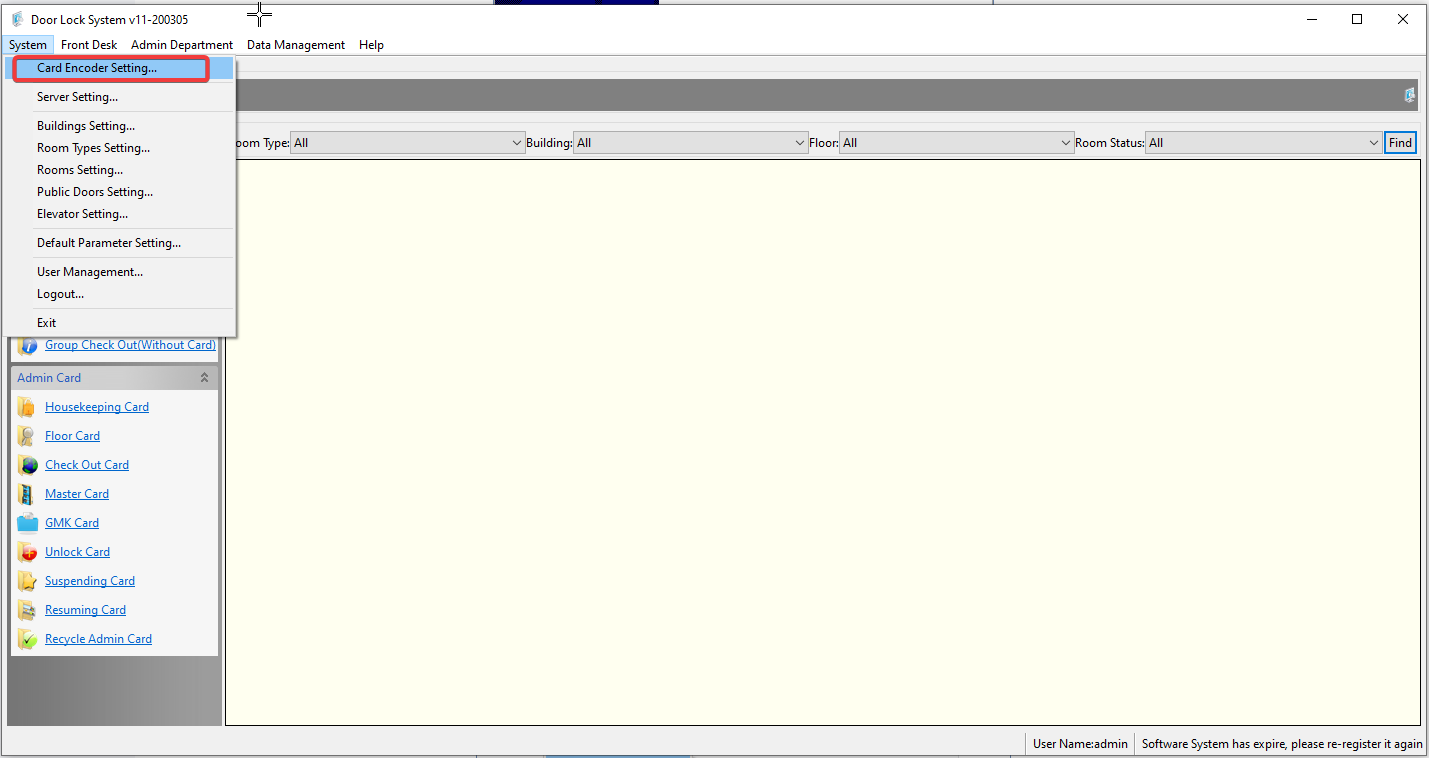The image size is (1429, 758).
Task: Click the User Name:admin status entry
Action: 1080,744
